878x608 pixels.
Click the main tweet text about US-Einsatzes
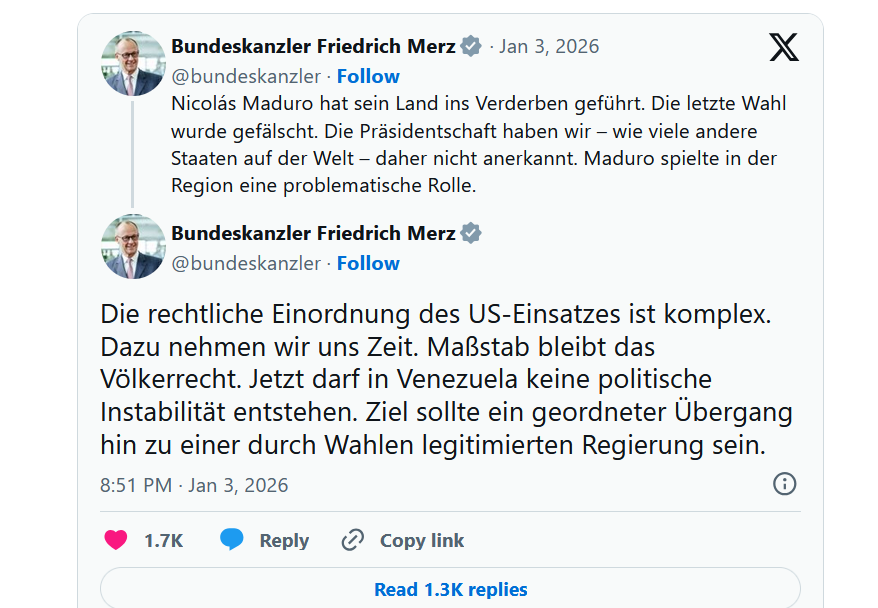click(446, 379)
